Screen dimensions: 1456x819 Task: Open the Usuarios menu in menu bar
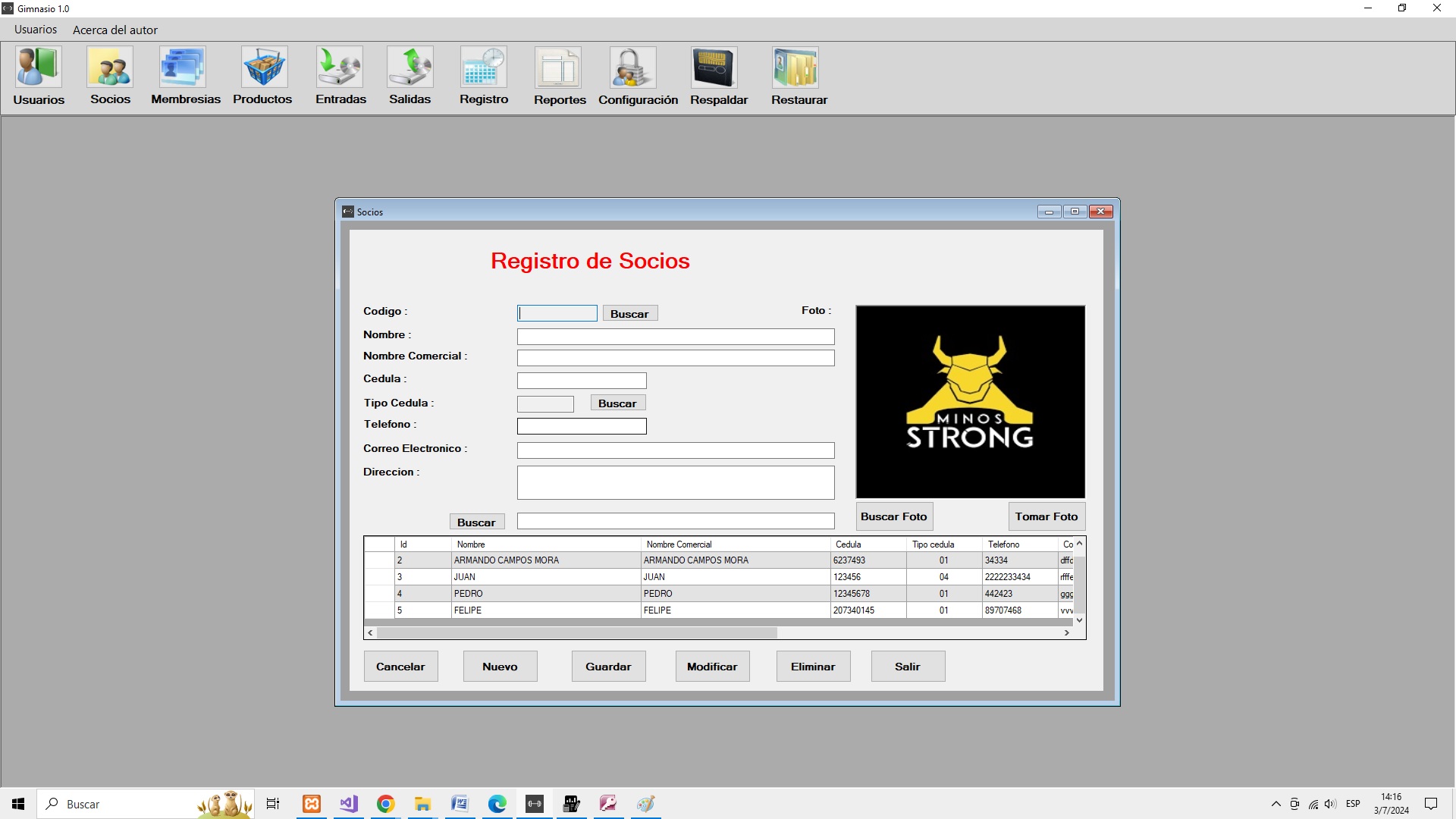click(36, 30)
